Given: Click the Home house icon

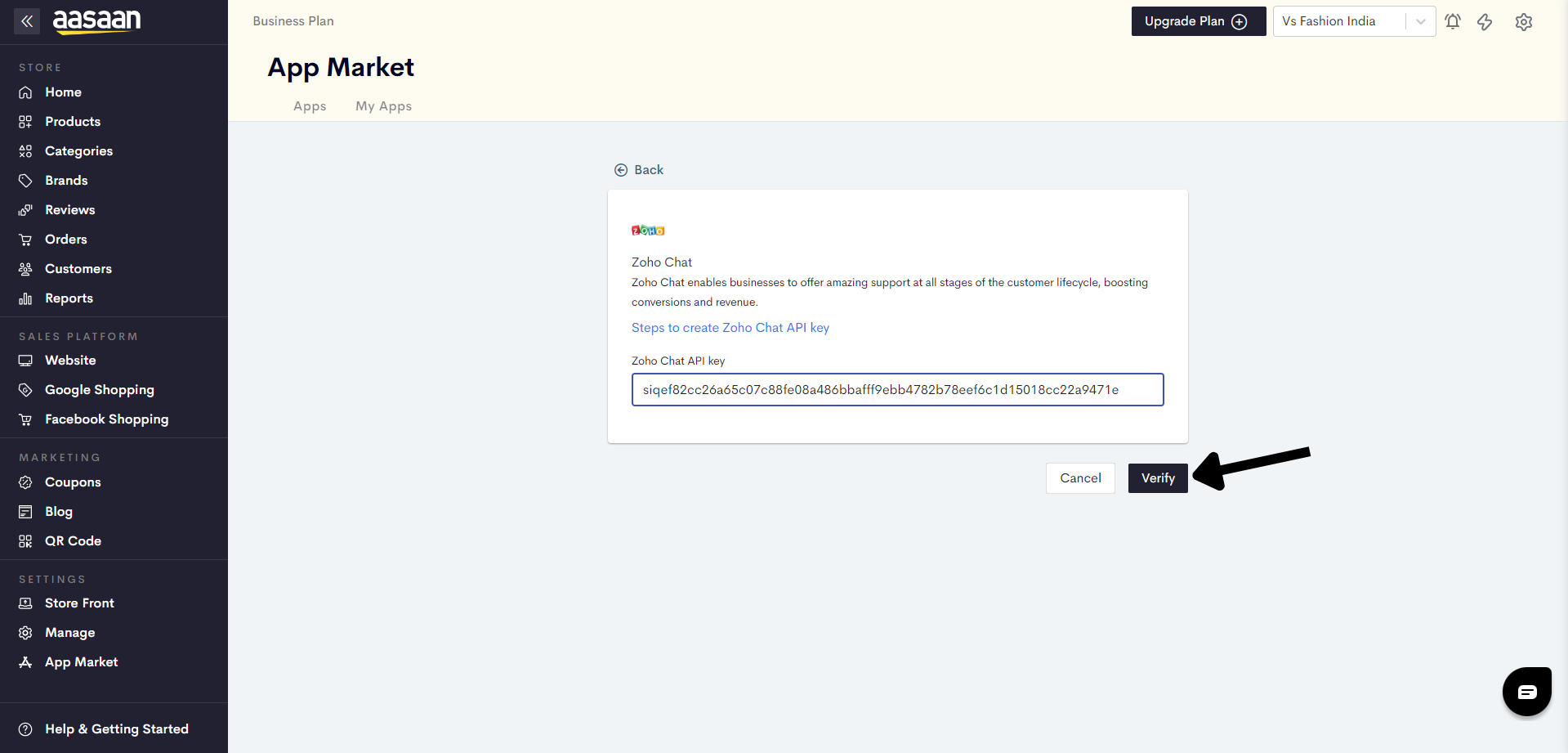Looking at the screenshot, I should (25, 92).
